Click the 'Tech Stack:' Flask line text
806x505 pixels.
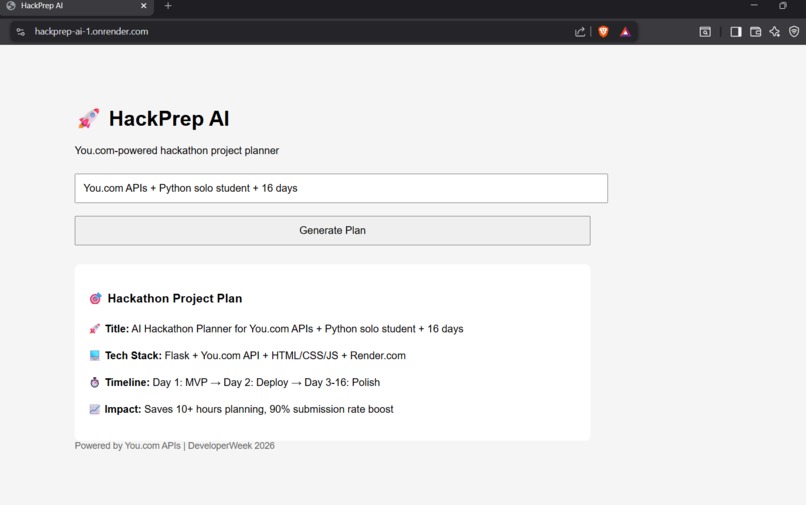[255, 355]
